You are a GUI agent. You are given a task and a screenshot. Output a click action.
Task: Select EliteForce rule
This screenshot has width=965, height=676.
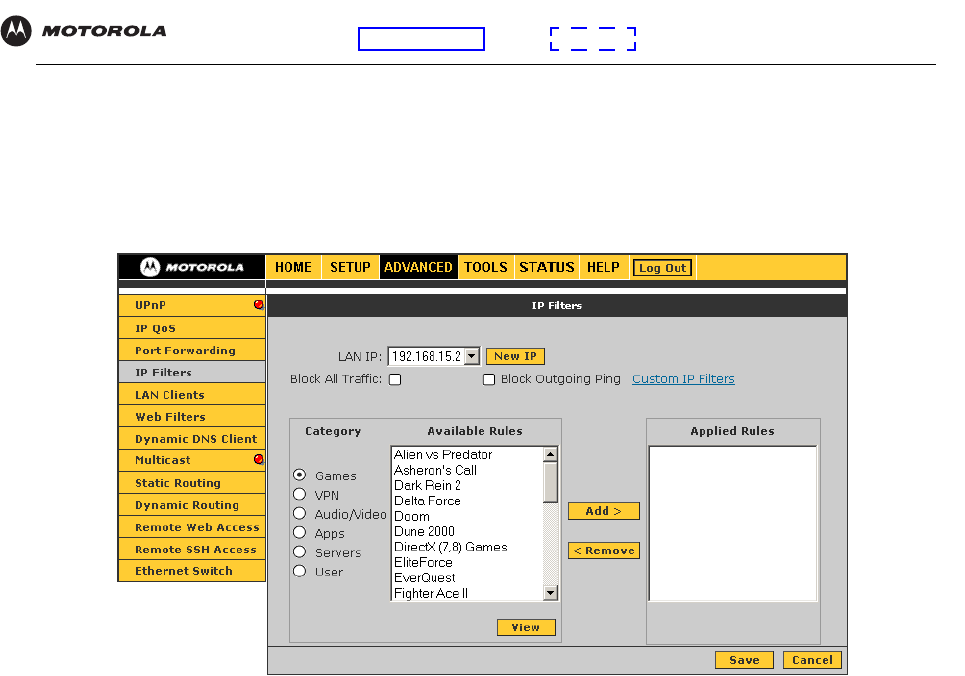[x=467, y=562]
